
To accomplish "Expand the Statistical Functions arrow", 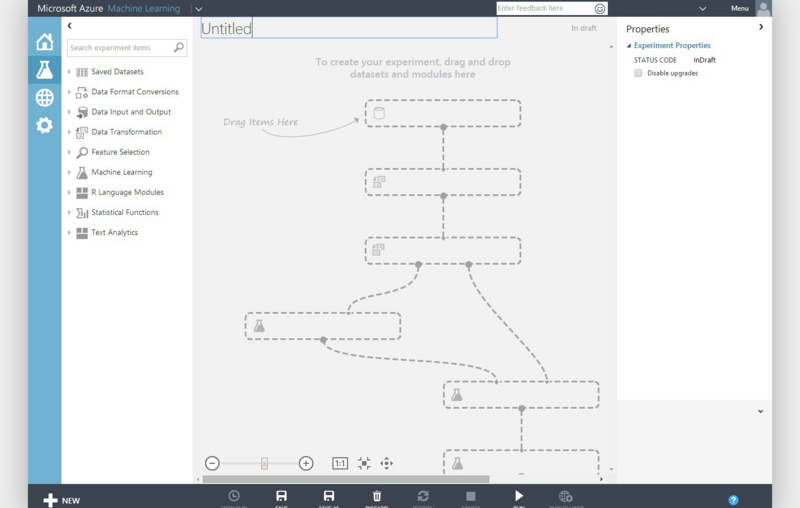I will point(69,212).
